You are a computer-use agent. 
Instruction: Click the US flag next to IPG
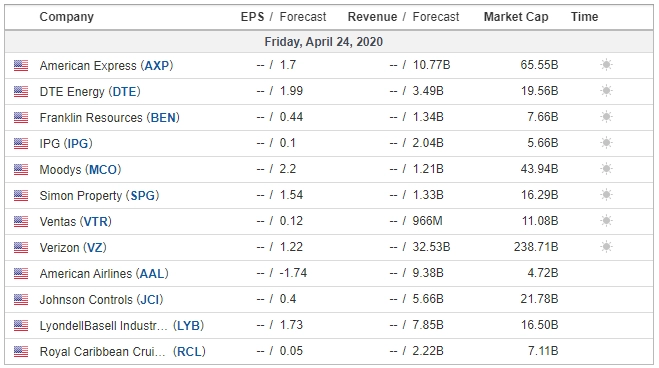tap(21, 144)
